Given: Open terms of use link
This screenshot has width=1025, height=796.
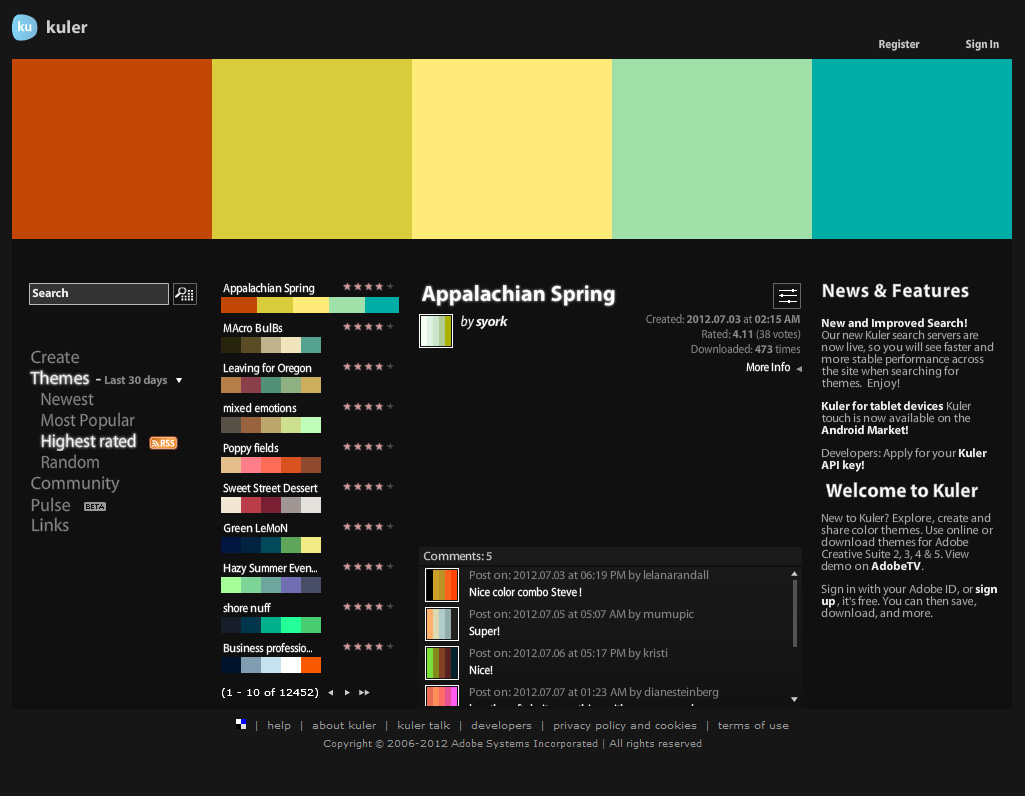Looking at the screenshot, I should pos(753,725).
